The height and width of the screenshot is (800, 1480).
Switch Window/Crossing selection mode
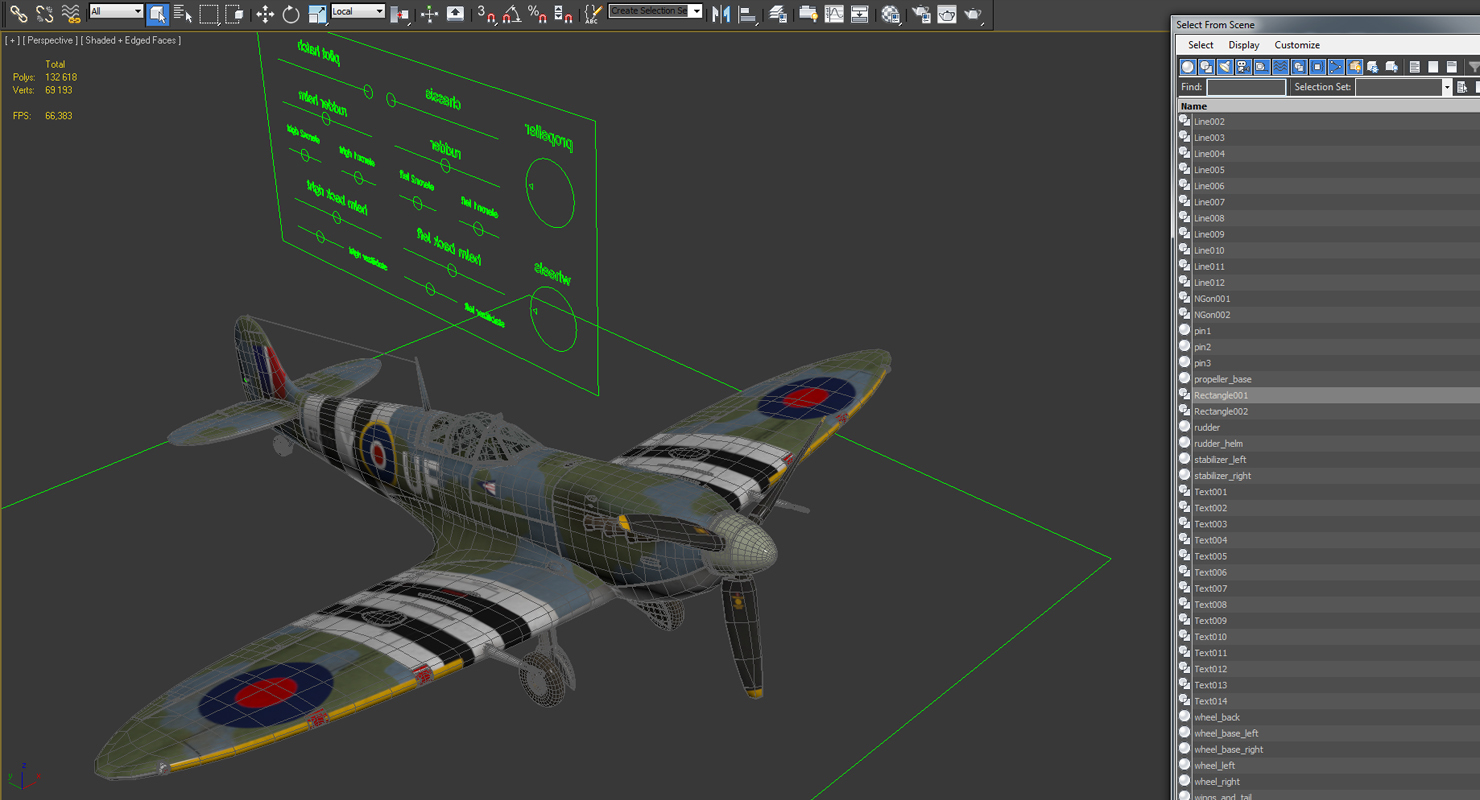(235, 14)
